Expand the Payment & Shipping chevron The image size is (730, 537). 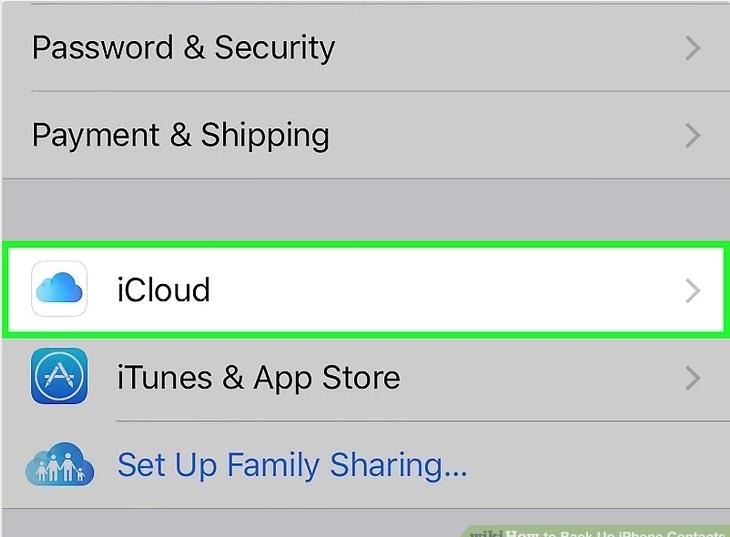[x=692, y=135]
